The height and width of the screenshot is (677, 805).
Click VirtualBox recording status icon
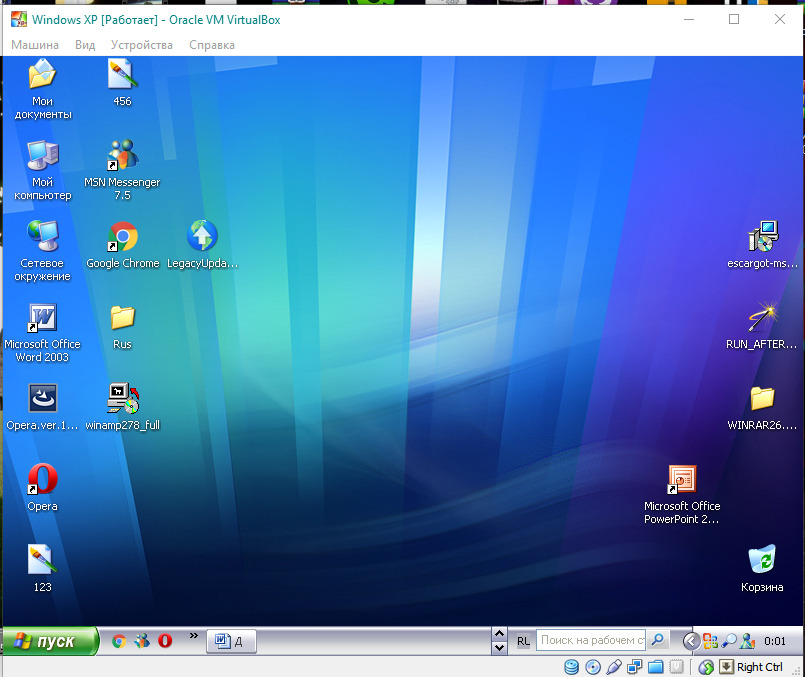coord(677,667)
